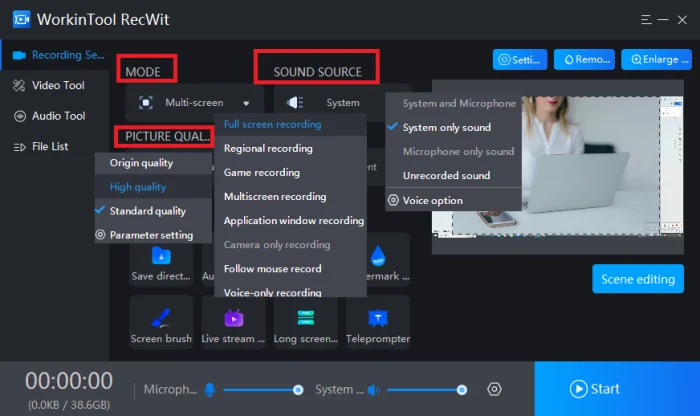The height and width of the screenshot is (416, 700).
Task: Select Regional recording mode
Action: pyautogui.click(x=291, y=149)
